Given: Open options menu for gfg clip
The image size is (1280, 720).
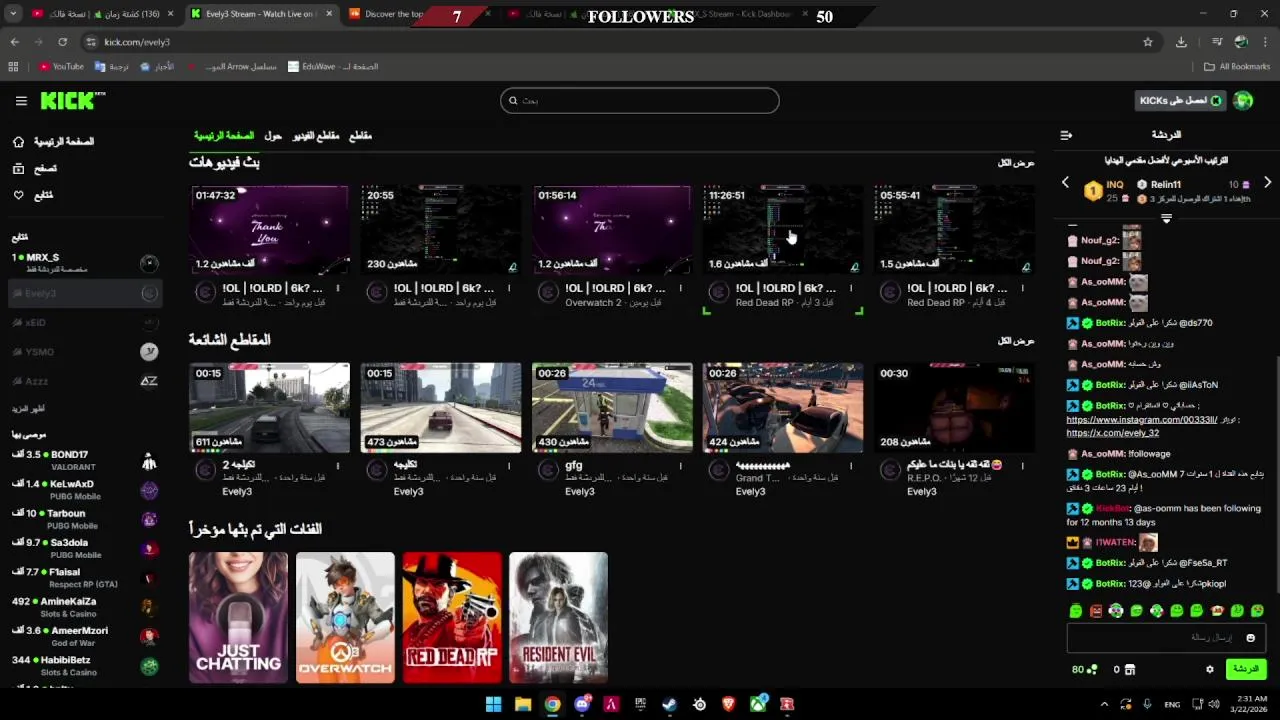Looking at the screenshot, I should [x=680, y=466].
